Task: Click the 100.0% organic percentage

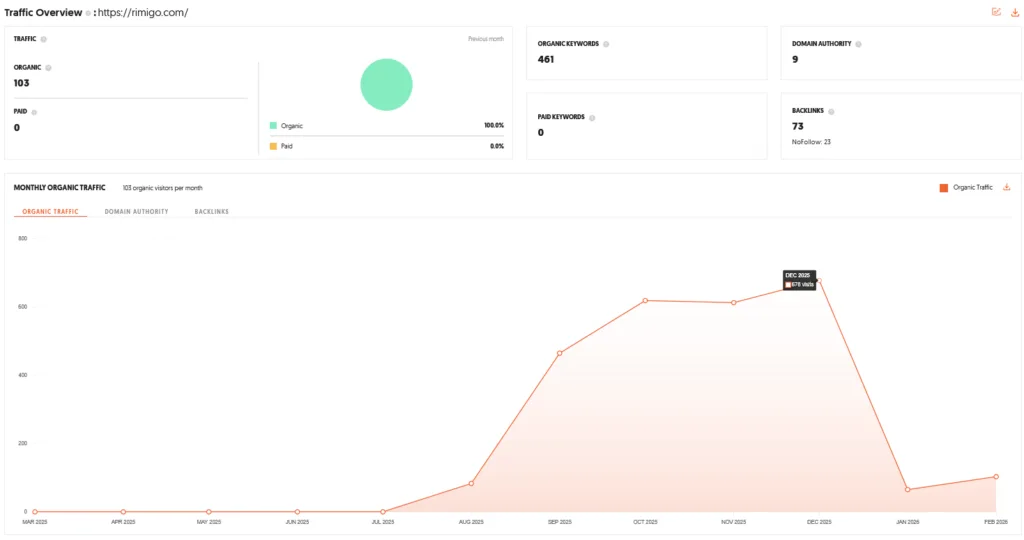Action: (494, 125)
